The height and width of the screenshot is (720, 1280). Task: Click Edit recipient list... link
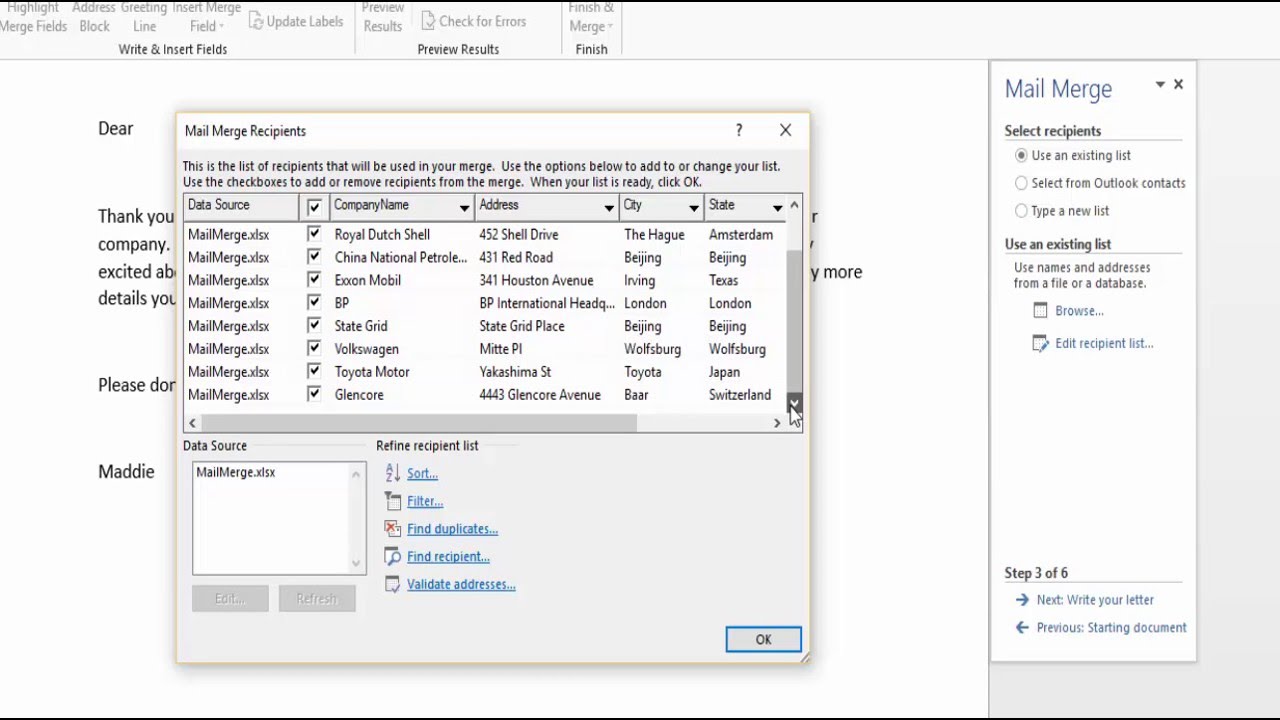[1104, 343]
